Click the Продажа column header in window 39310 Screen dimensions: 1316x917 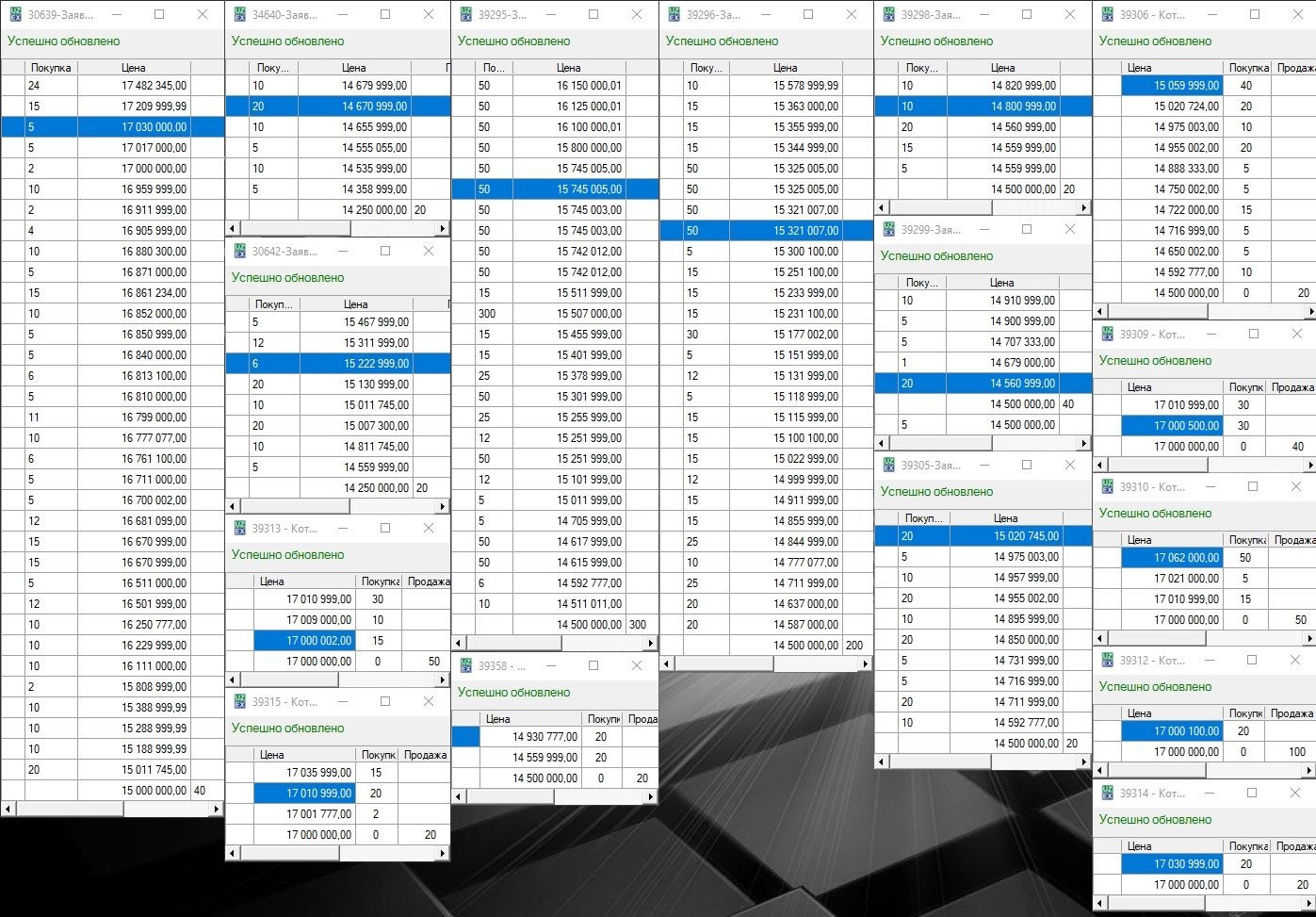coord(1293,540)
